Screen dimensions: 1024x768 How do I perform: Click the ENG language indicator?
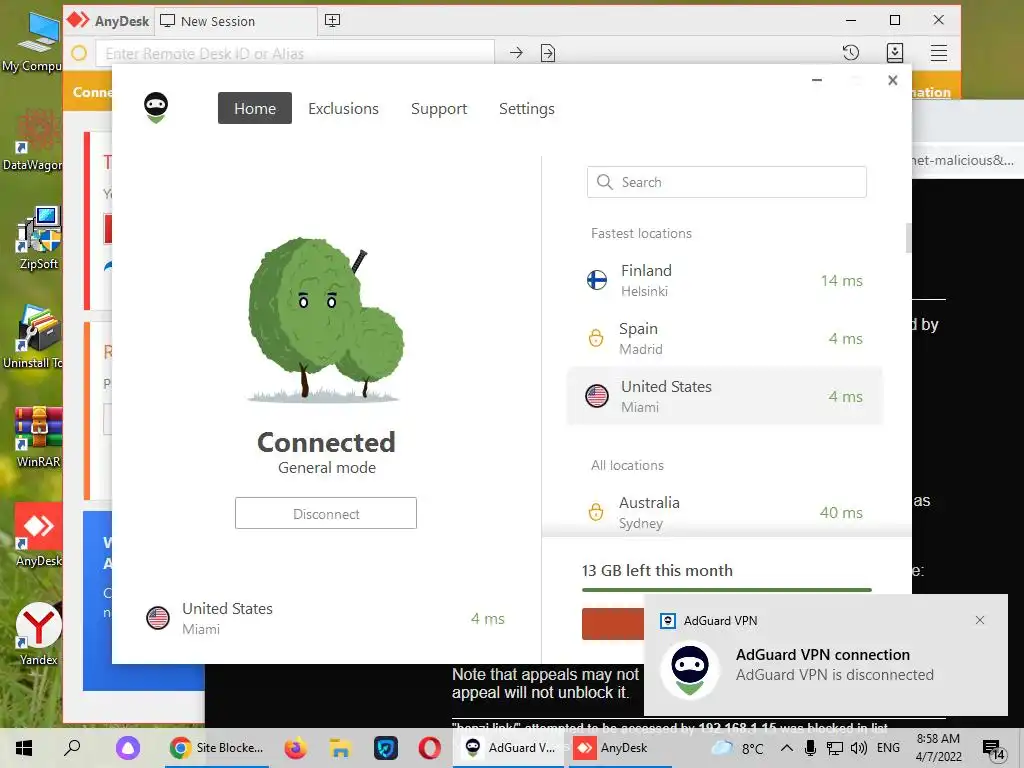click(x=888, y=748)
